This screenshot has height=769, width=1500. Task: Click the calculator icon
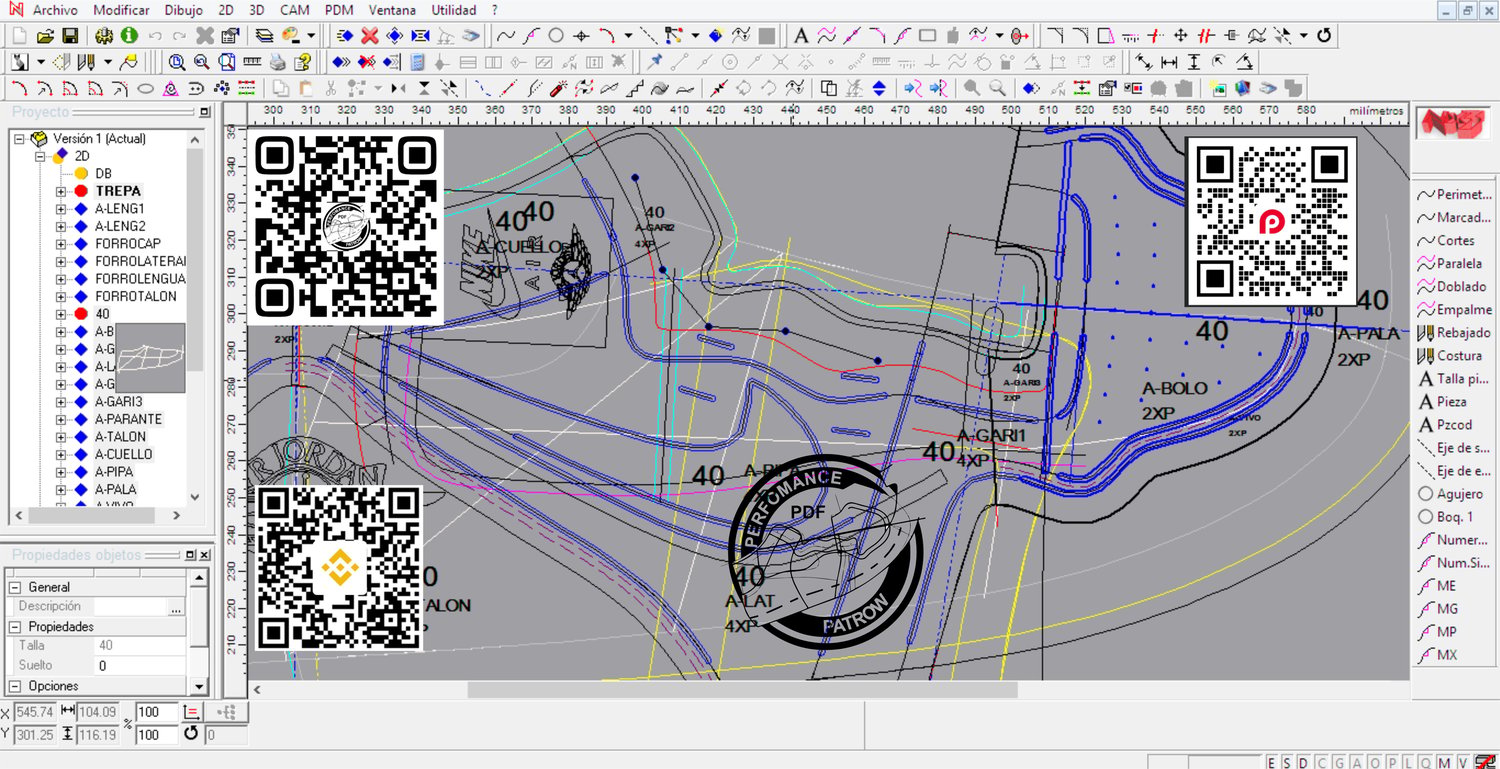(418, 62)
